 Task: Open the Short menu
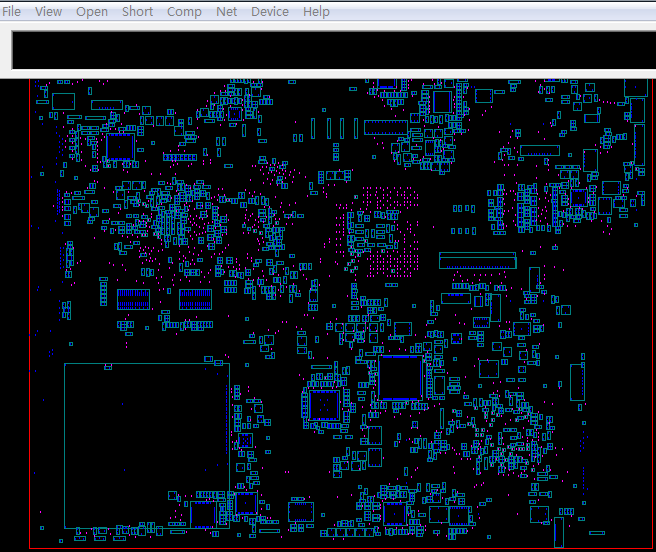(x=137, y=11)
